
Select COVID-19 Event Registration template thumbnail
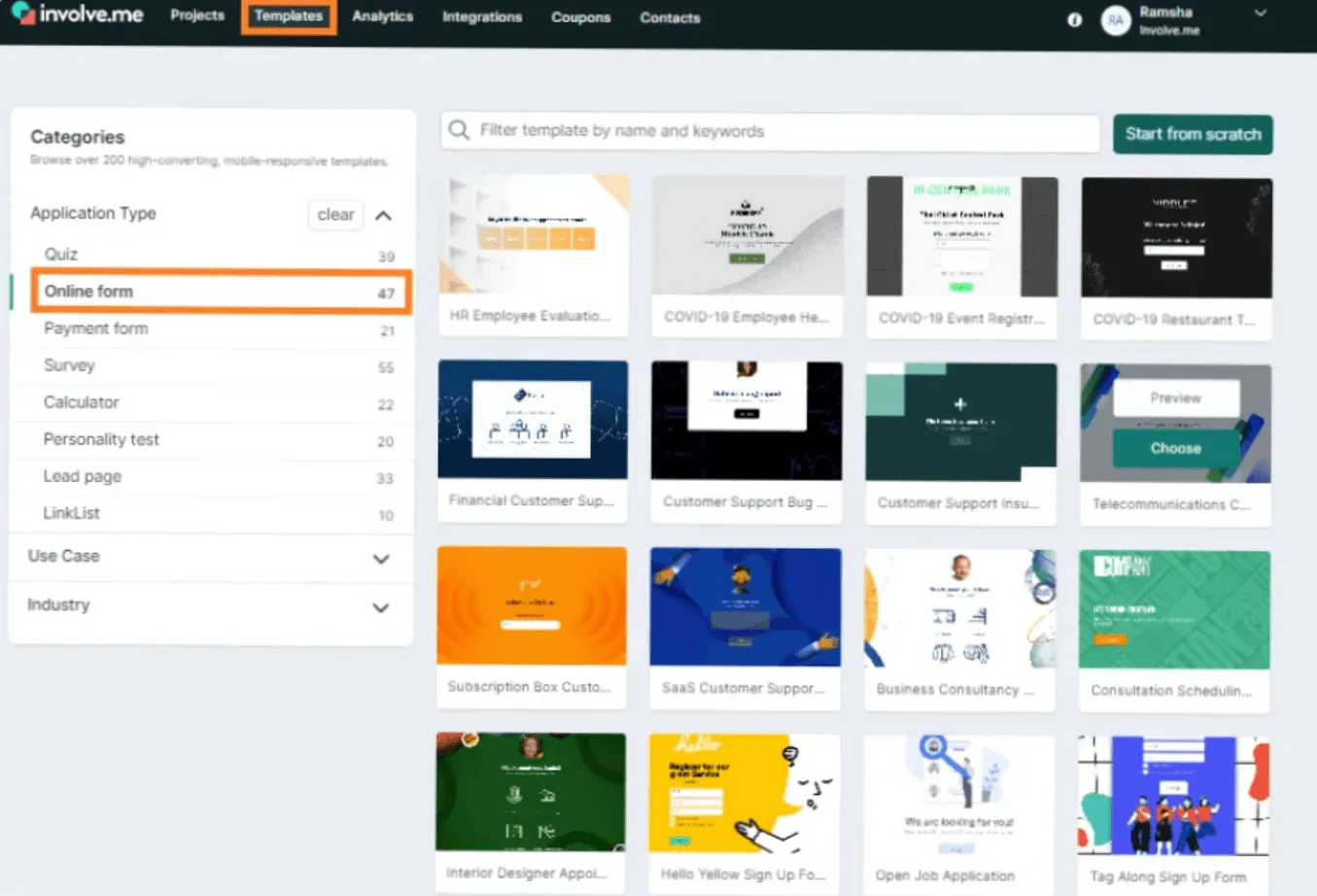[x=962, y=236]
